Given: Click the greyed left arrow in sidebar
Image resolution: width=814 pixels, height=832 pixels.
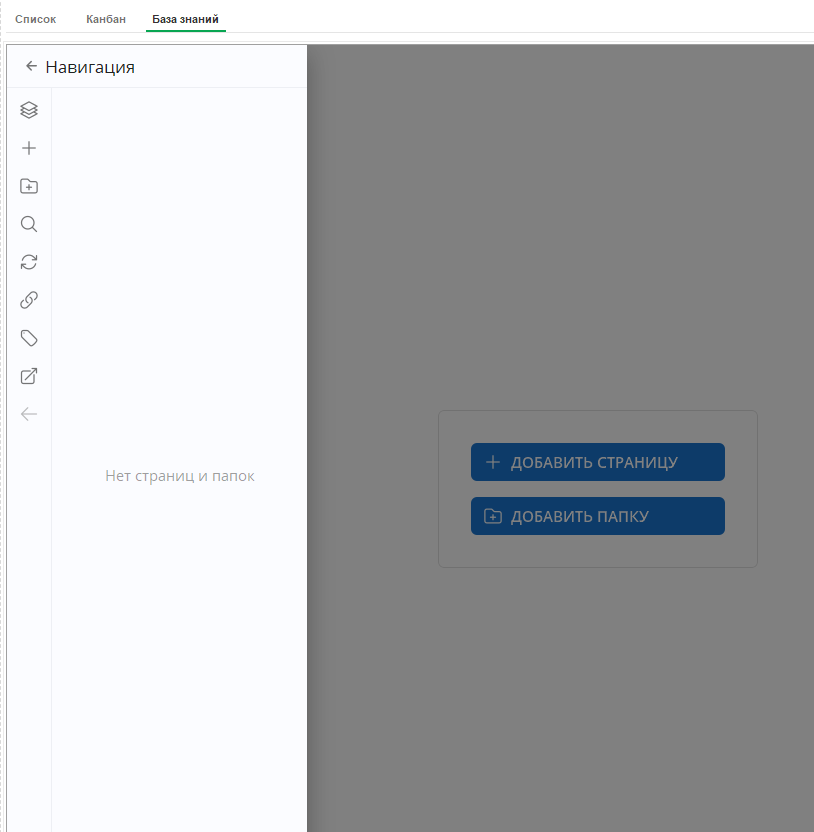Looking at the screenshot, I should click(29, 414).
